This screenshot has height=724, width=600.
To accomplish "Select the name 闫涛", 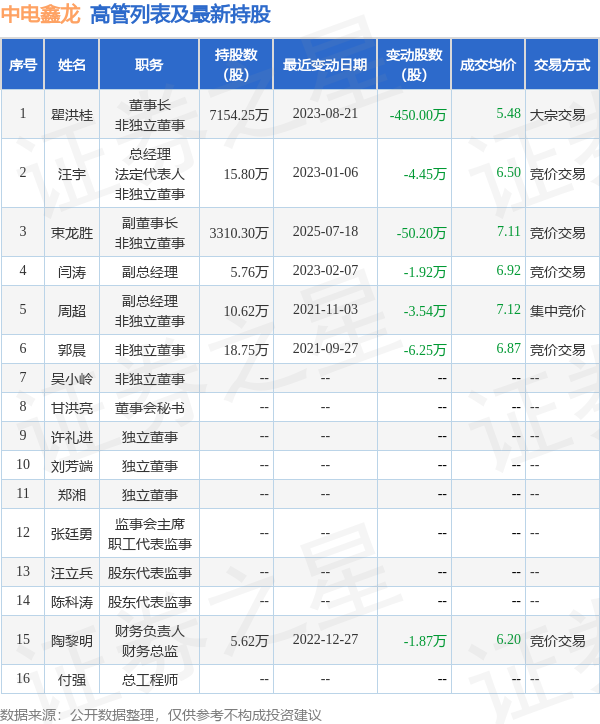I will click(72, 272).
